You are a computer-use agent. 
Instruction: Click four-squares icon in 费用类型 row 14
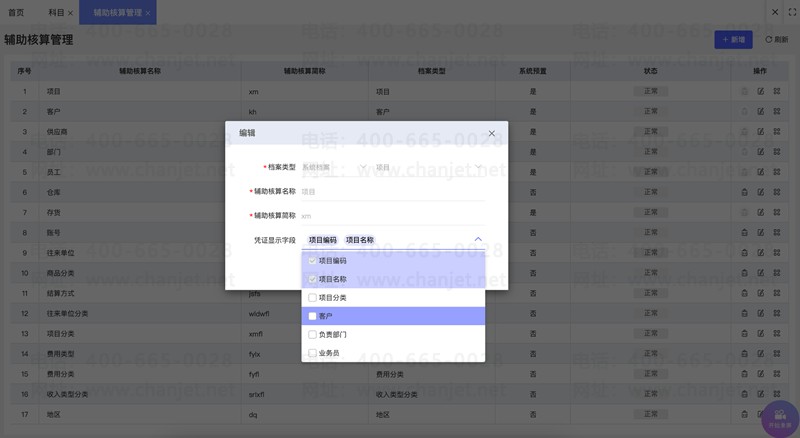(x=777, y=354)
